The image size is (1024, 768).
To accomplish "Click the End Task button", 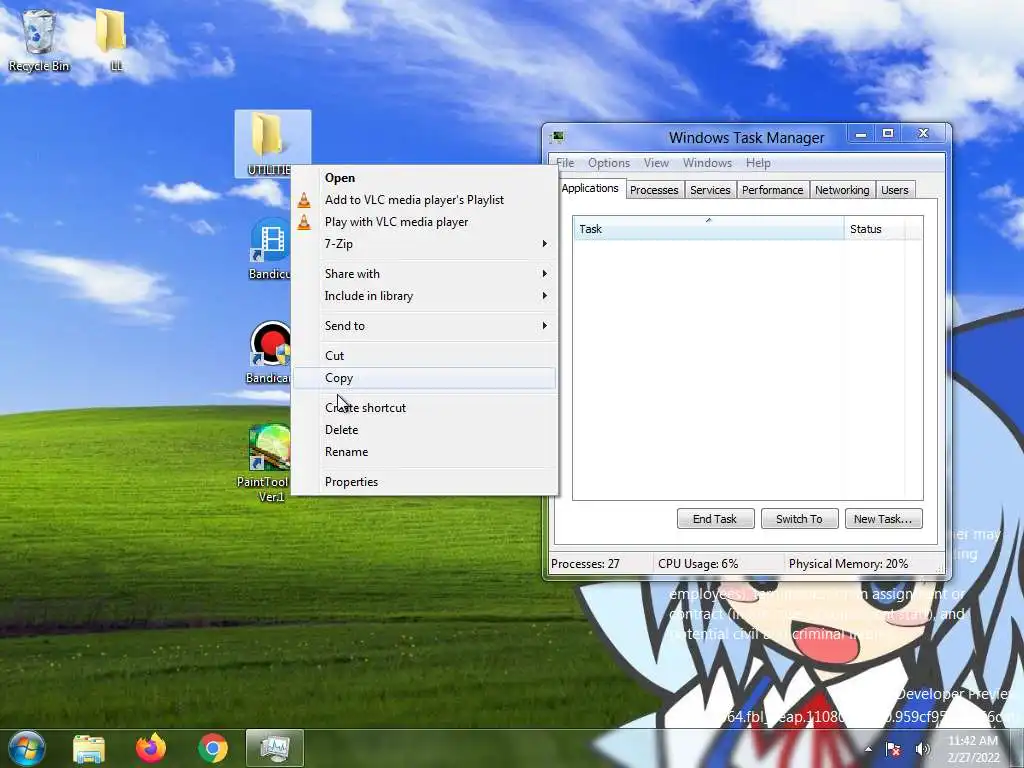I will 715,519.
